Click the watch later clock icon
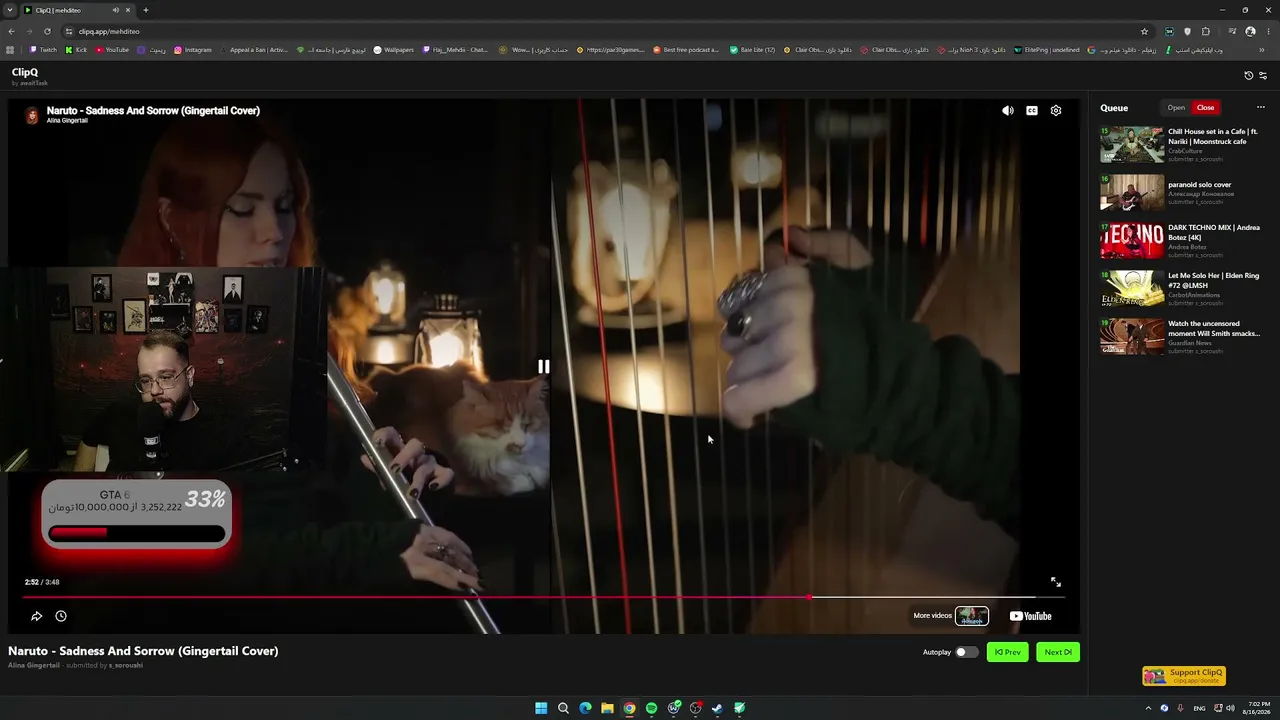Screen dimensions: 1280x720 [x=61, y=616]
